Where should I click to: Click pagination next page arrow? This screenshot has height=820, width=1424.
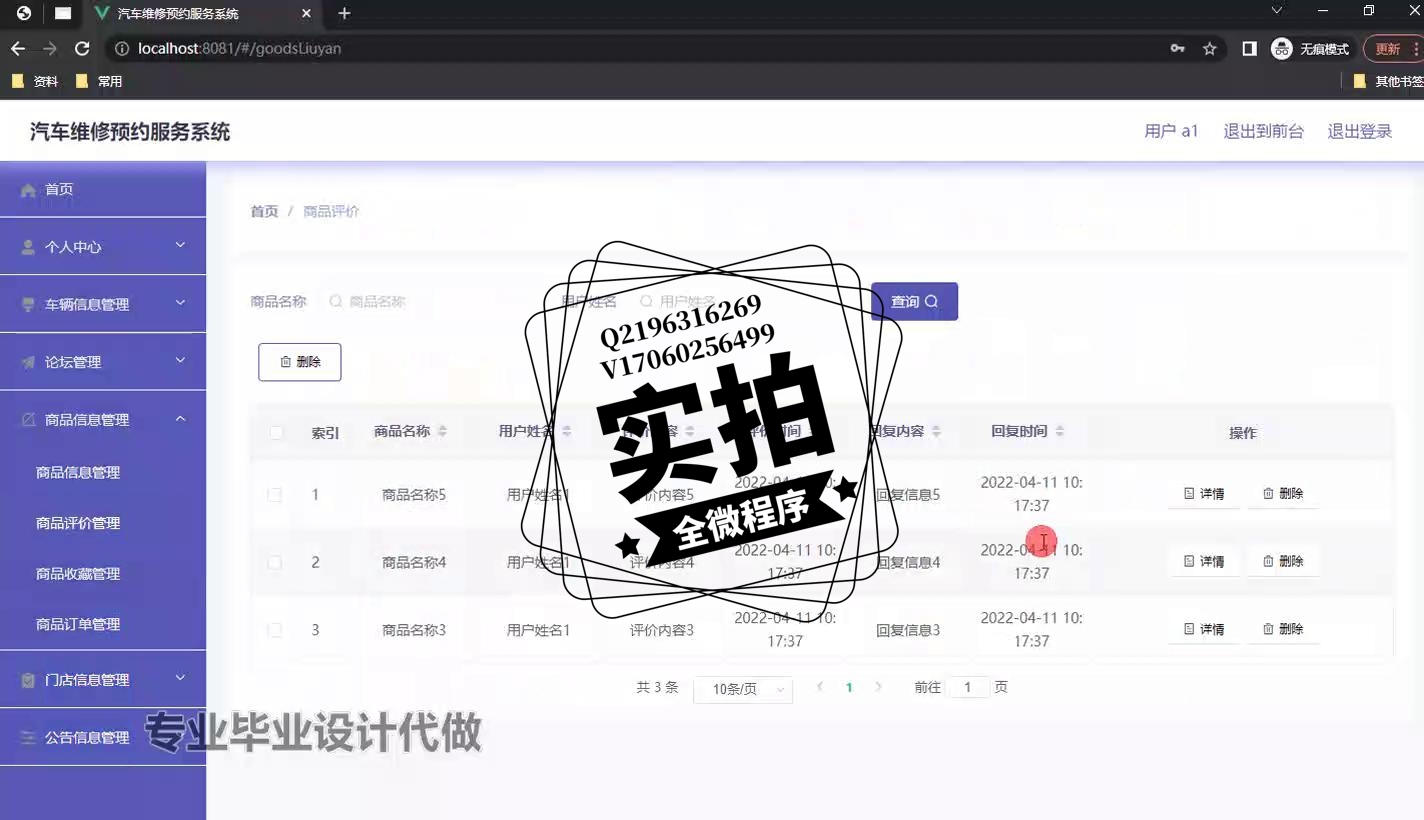tap(879, 687)
